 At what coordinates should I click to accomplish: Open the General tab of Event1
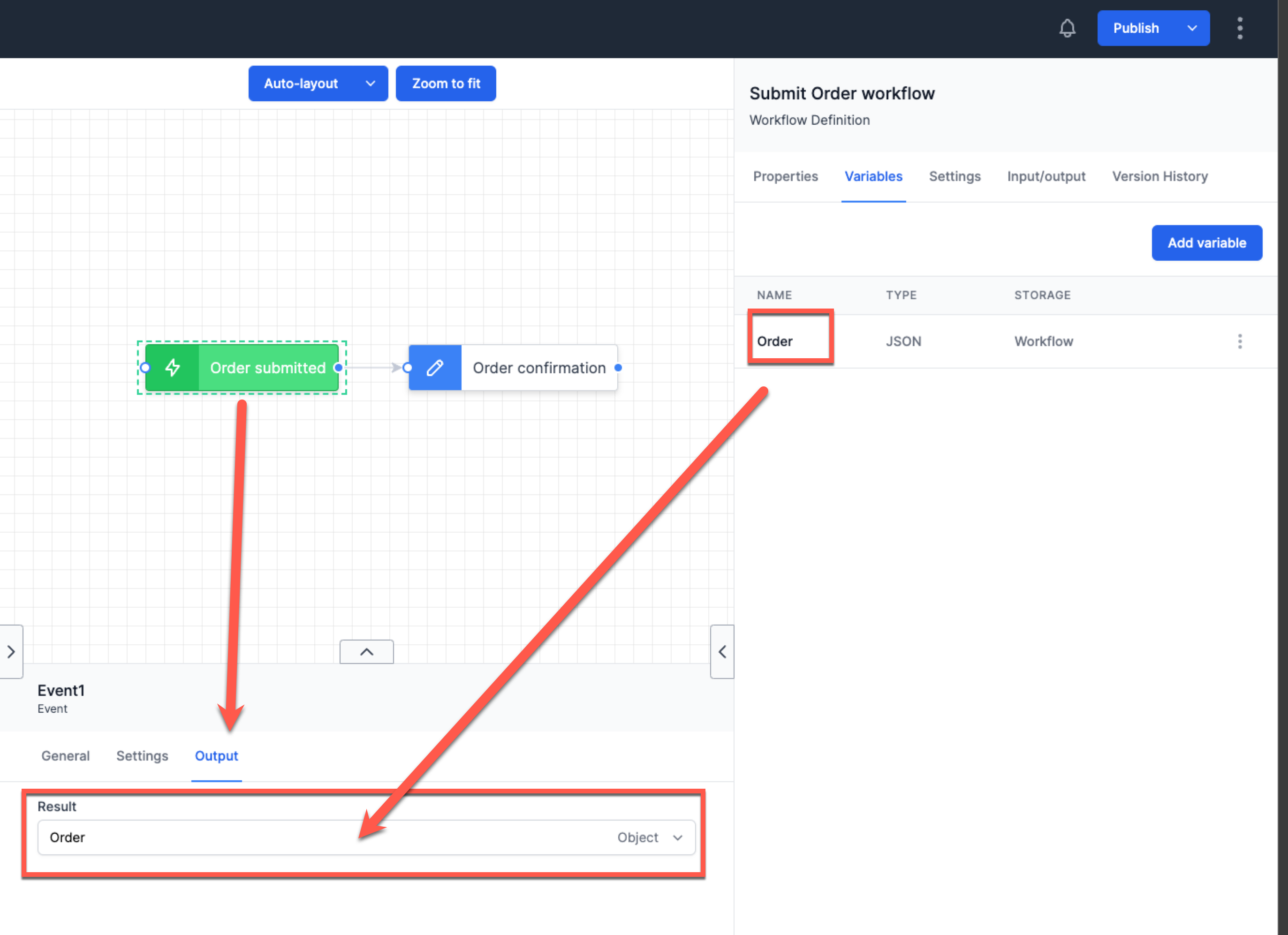pyautogui.click(x=65, y=755)
